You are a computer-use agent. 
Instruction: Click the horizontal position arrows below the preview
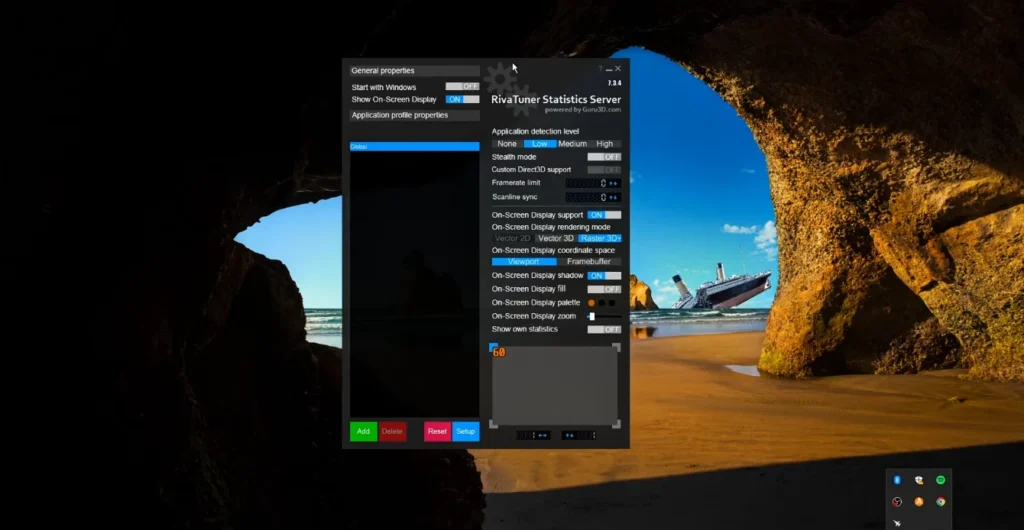click(x=542, y=435)
